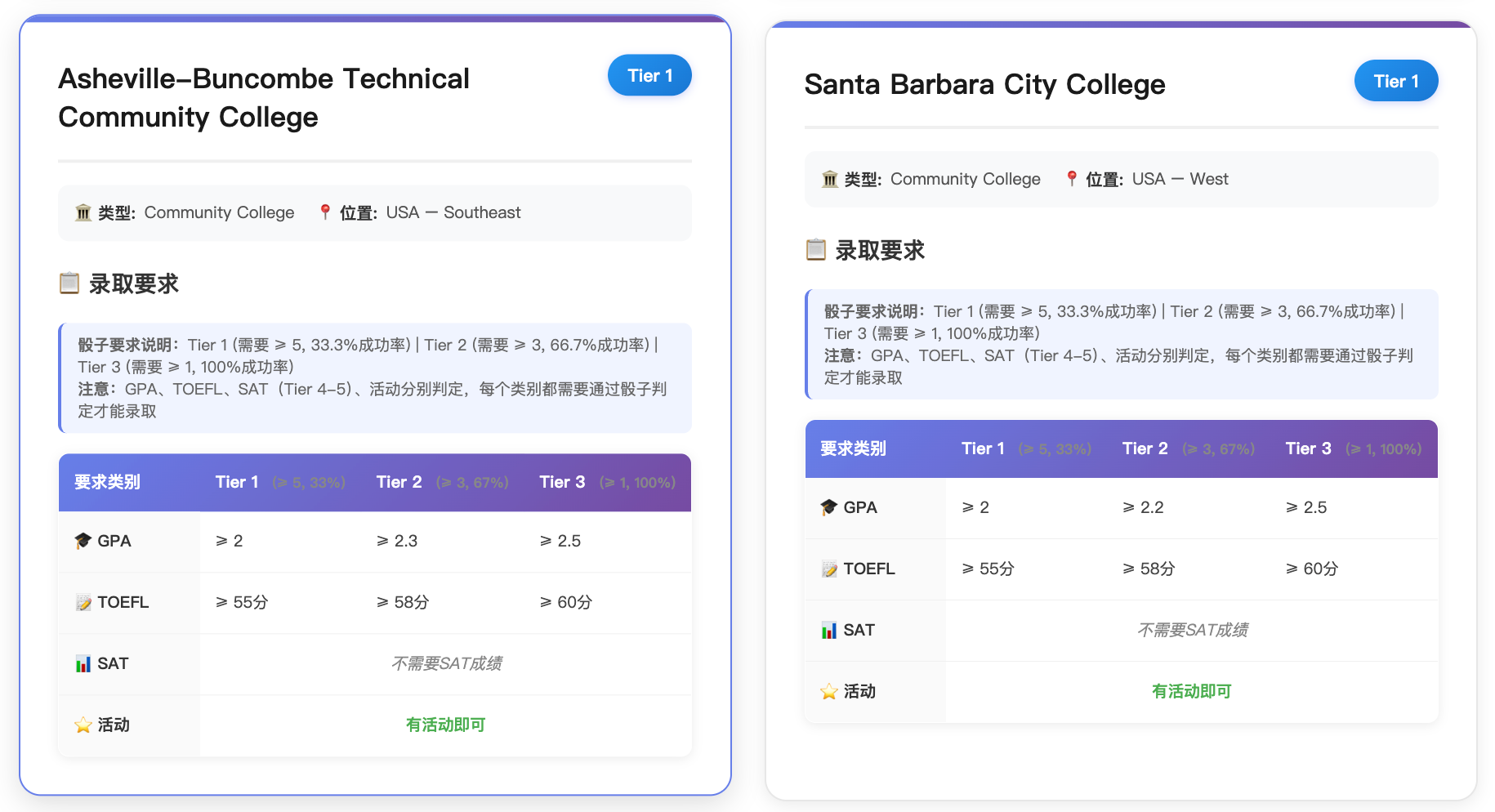
Task: Click the memo icon beside TOEFL on the Asheville card
Action: (x=82, y=602)
